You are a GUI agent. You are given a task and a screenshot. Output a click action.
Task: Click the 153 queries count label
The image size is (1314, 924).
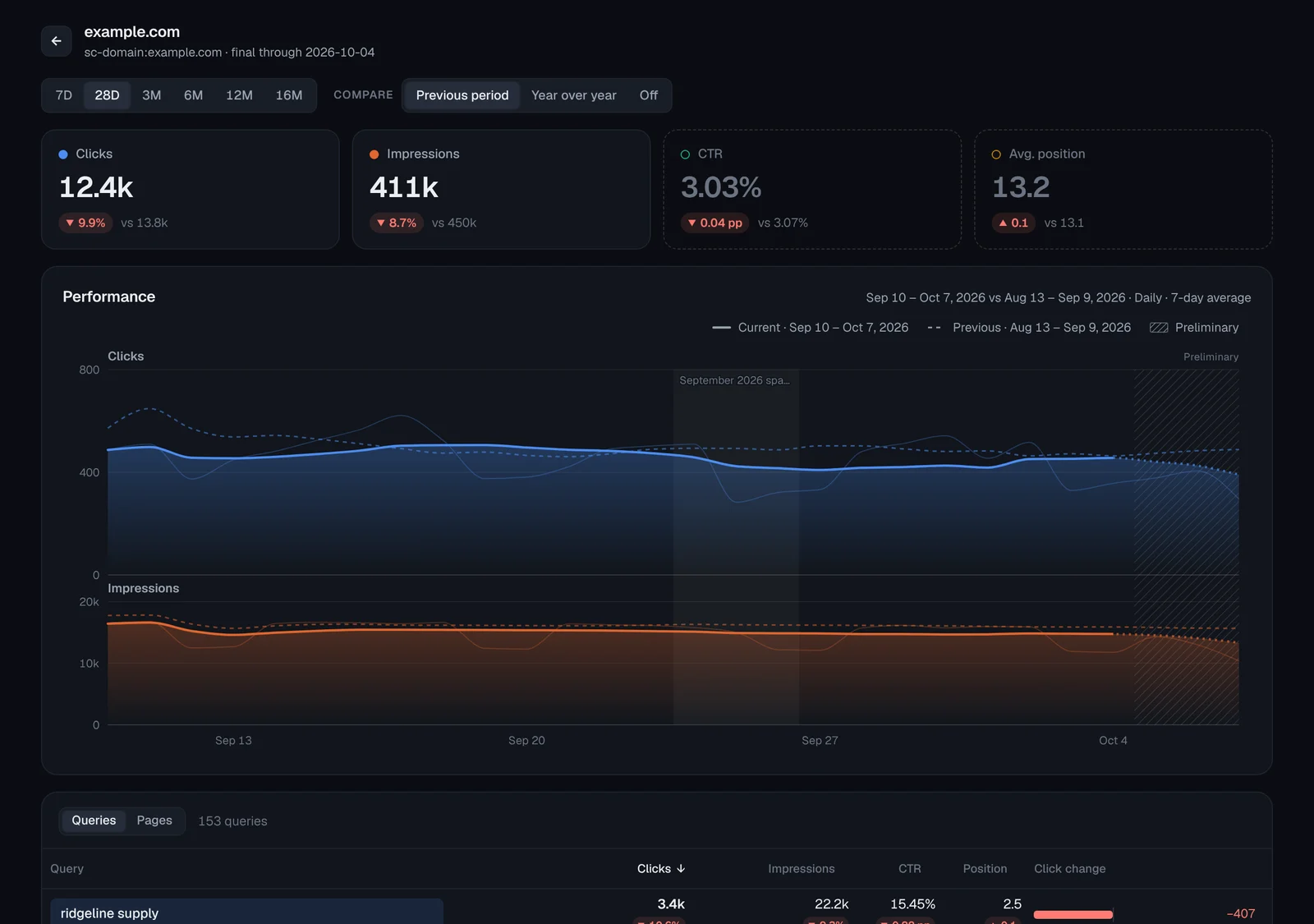pos(232,821)
